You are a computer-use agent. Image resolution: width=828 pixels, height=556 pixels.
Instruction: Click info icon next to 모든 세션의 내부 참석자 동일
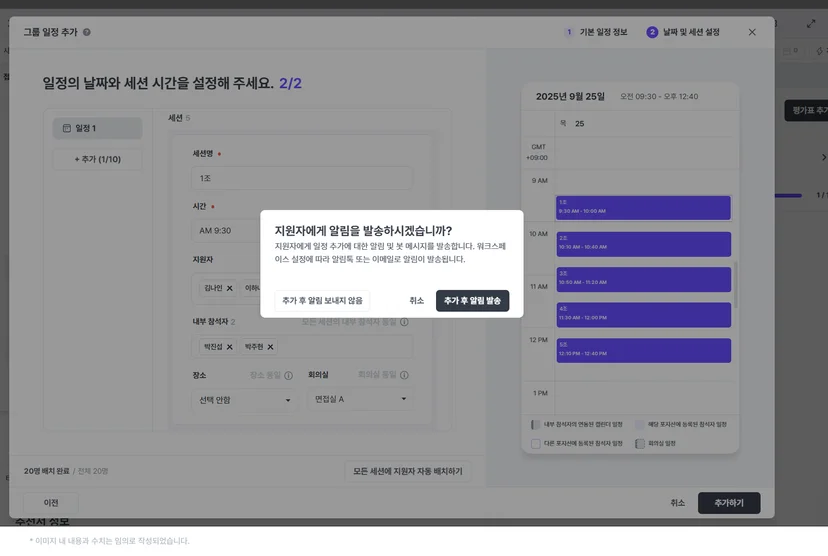(x=404, y=322)
